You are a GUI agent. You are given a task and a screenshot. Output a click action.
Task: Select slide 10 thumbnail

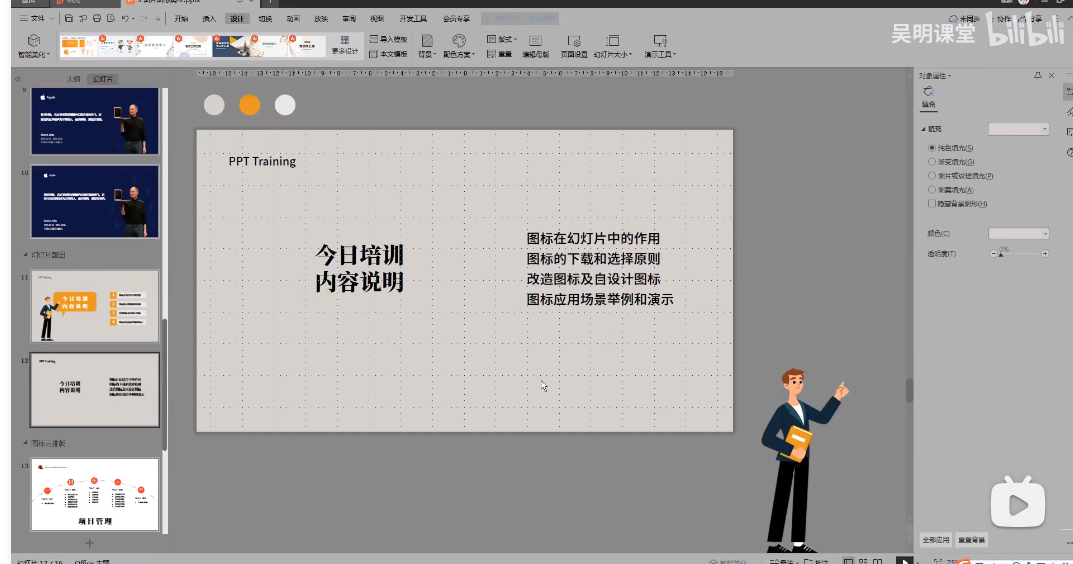(x=95, y=202)
